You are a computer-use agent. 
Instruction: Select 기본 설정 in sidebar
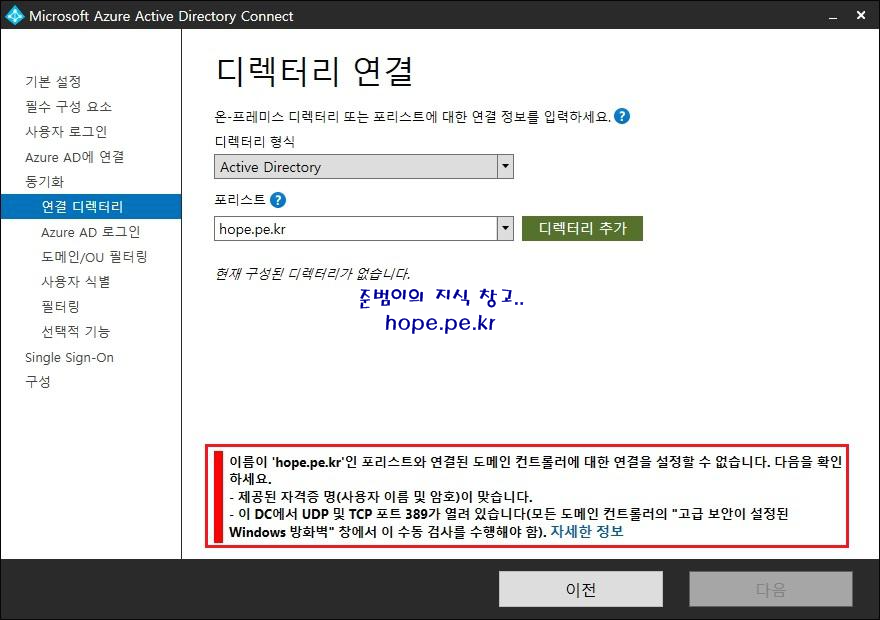[53, 81]
